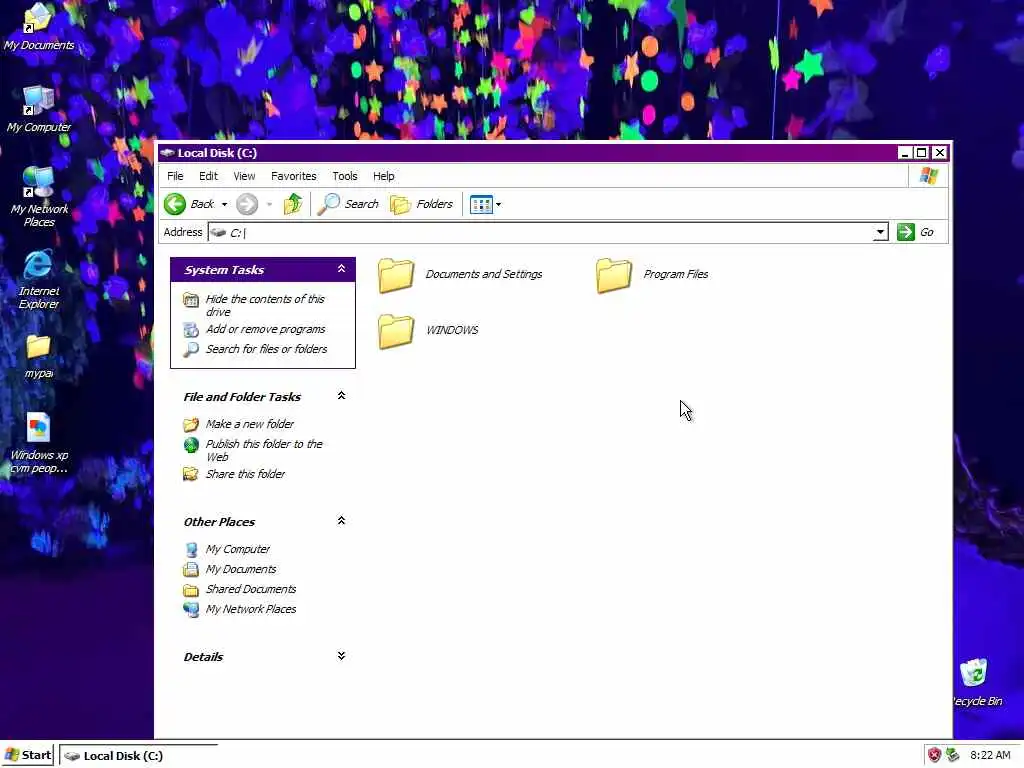
Task: Click the Add or remove programs icon
Action: coord(191,330)
